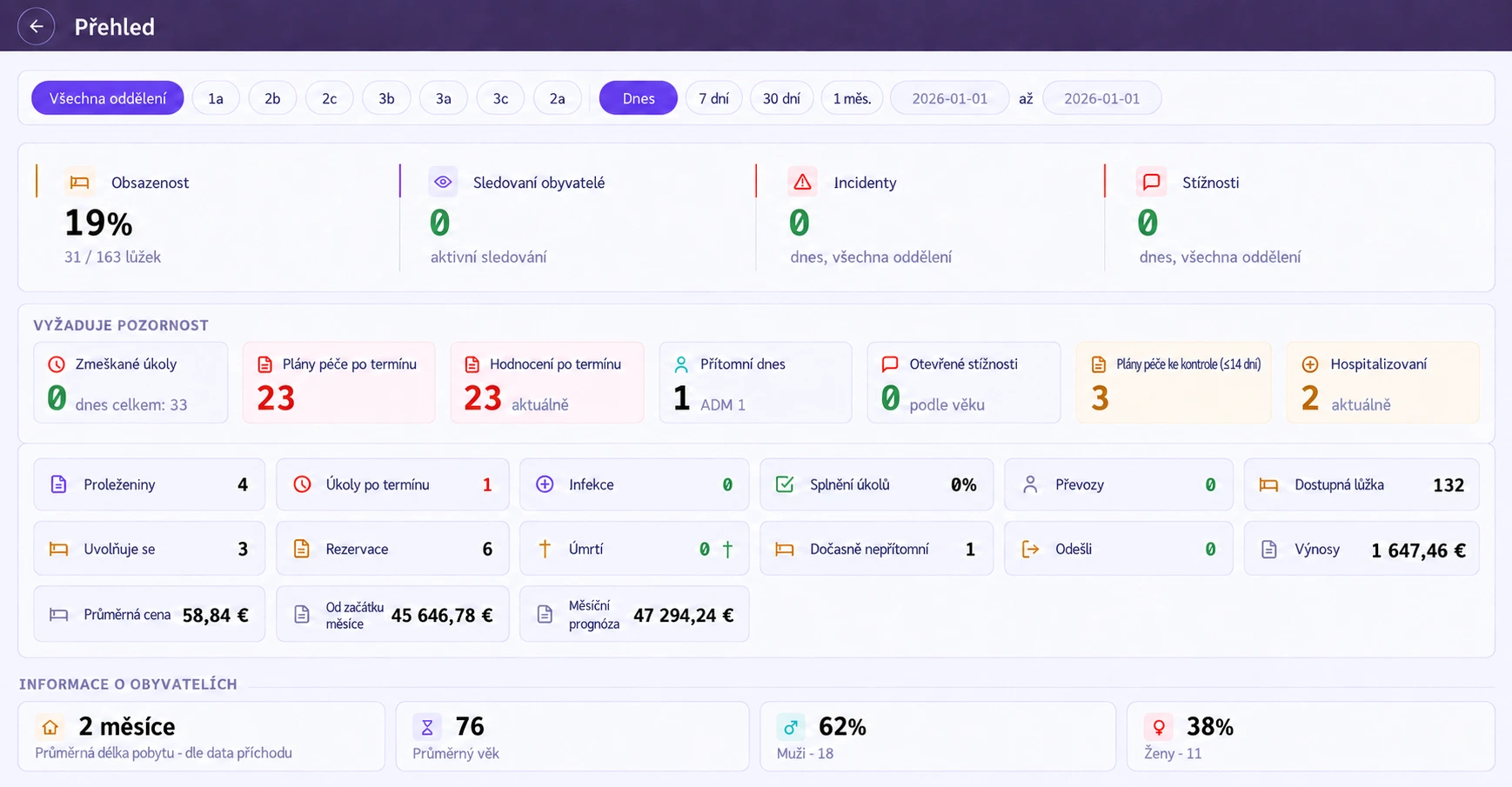Click the exit arrow icon beside Odešli

point(1030,549)
